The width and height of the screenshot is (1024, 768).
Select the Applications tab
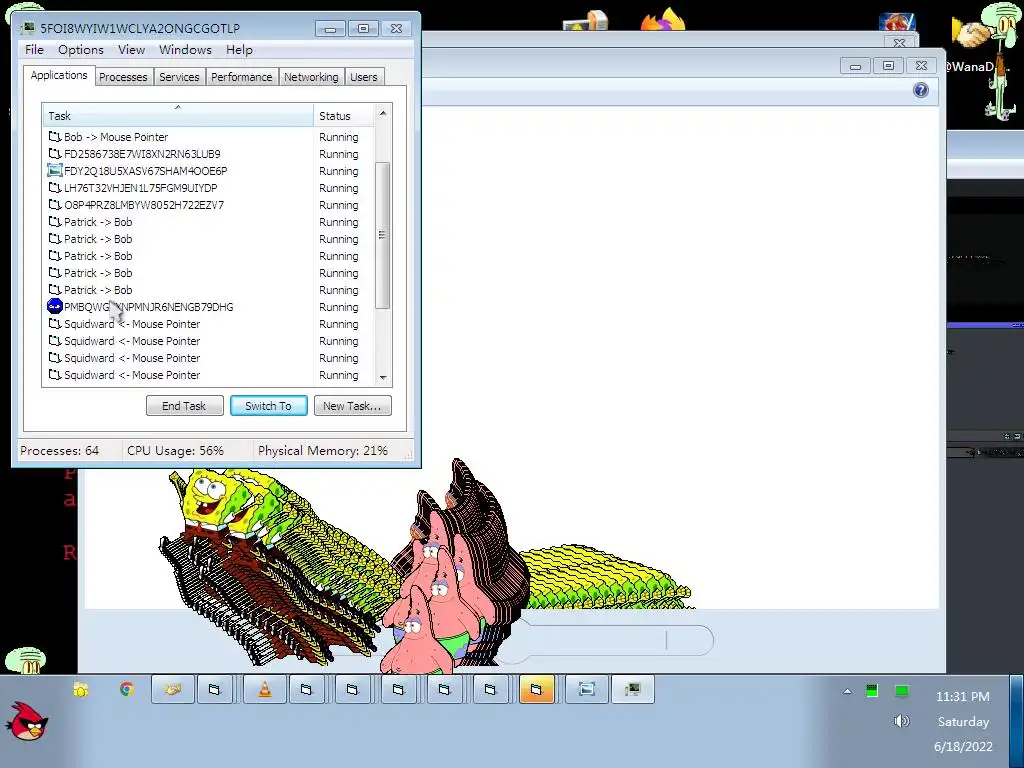[x=59, y=75]
